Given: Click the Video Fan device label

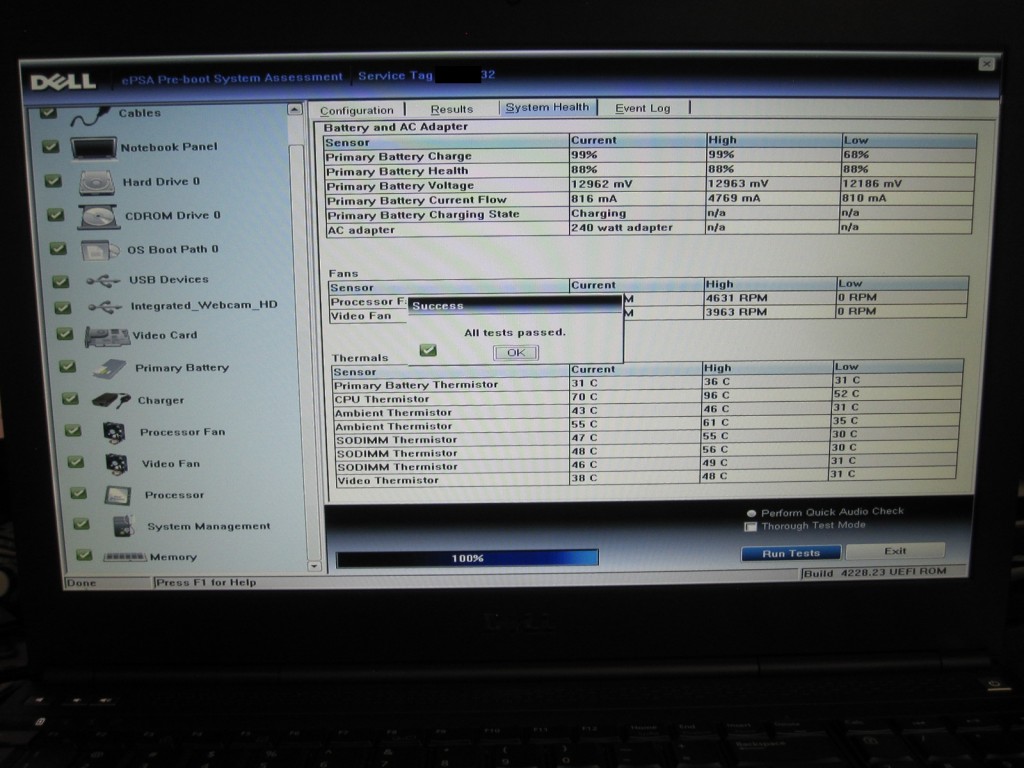Looking at the screenshot, I should pyautogui.click(x=171, y=464).
